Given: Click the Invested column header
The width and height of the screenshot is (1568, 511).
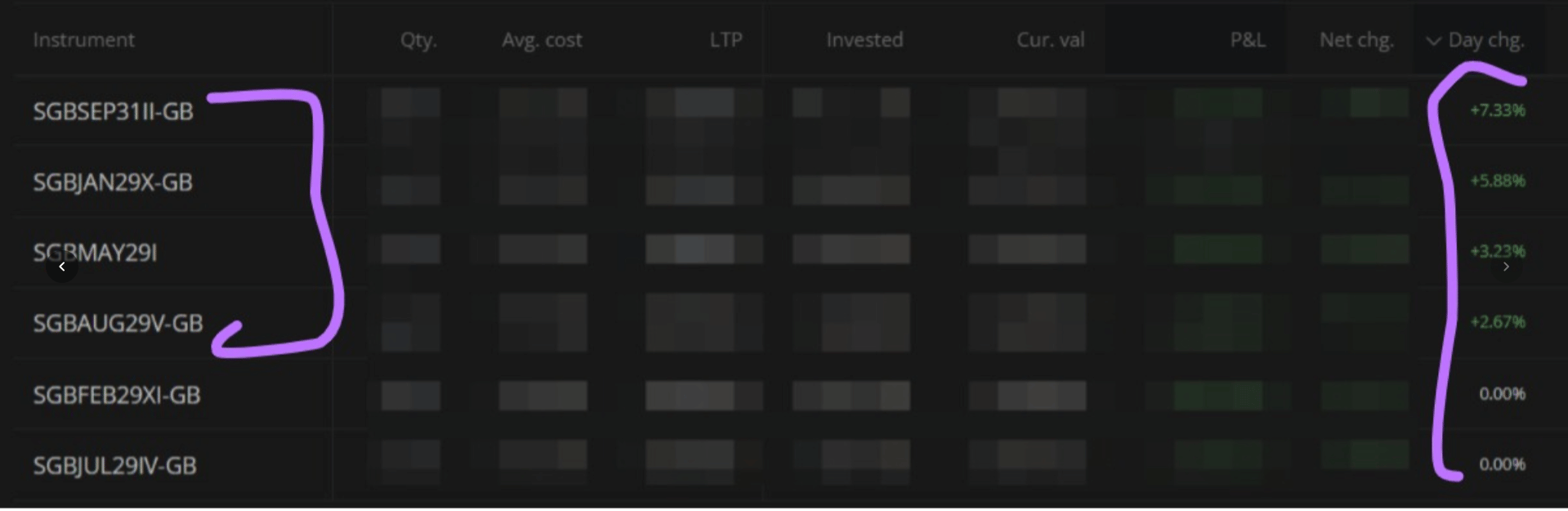Looking at the screenshot, I should tap(864, 40).
